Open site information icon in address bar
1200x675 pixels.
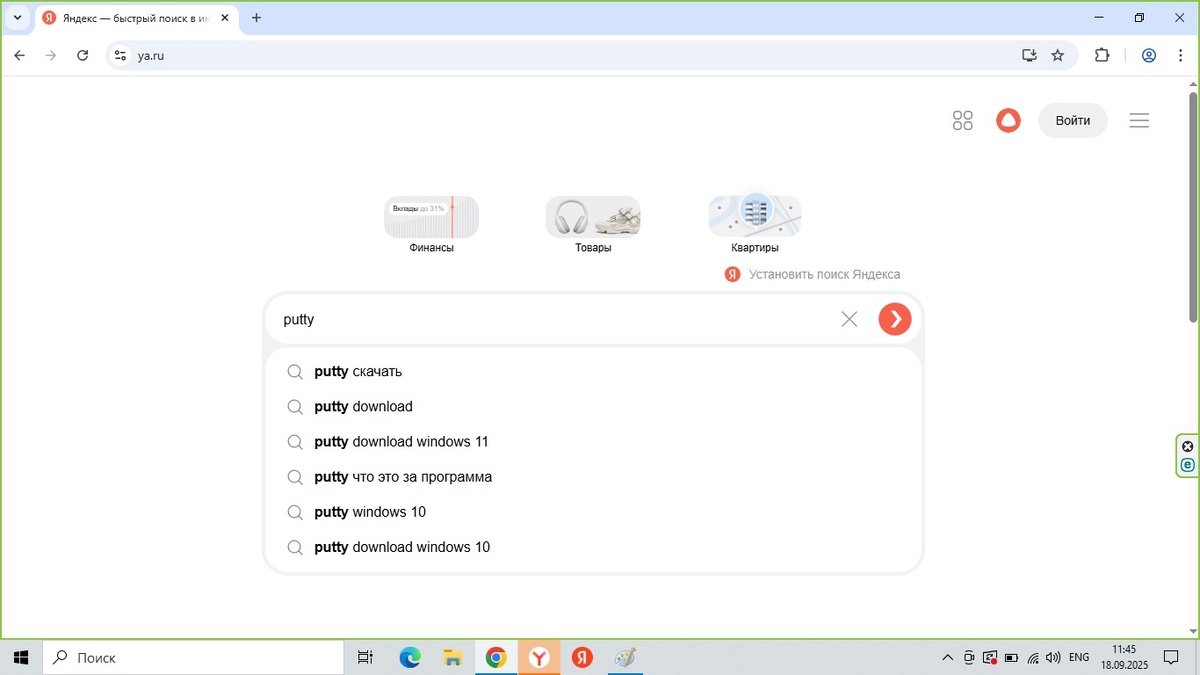click(x=120, y=56)
